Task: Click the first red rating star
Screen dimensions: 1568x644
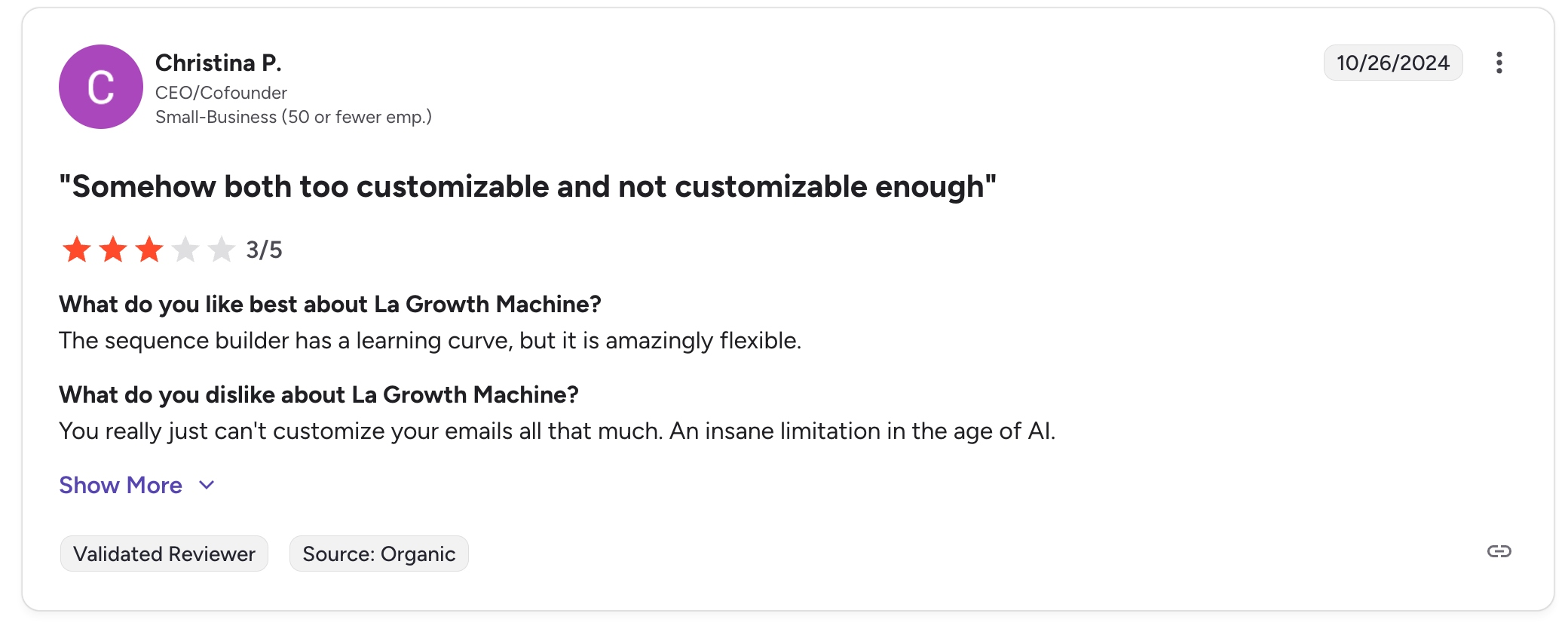Action: [77, 250]
